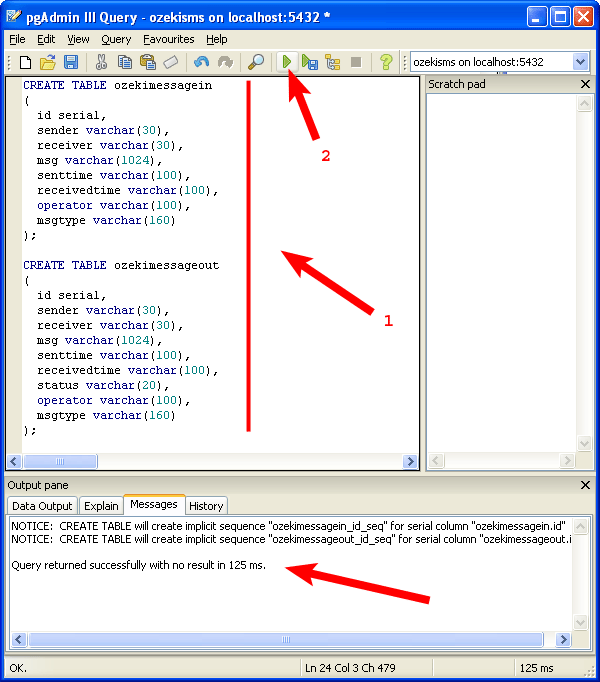The image size is (600, 682).
Task: Click the Scratch pad scroll up arrow
Action: (584, 104)
